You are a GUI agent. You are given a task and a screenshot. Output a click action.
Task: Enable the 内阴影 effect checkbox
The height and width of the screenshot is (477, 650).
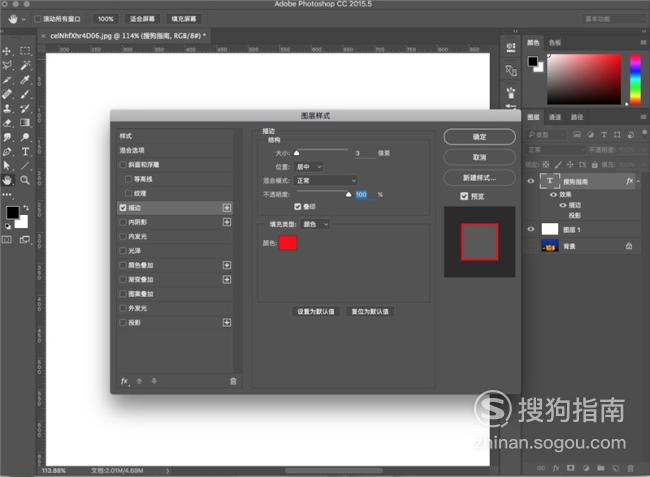click(x=123, y=222)
